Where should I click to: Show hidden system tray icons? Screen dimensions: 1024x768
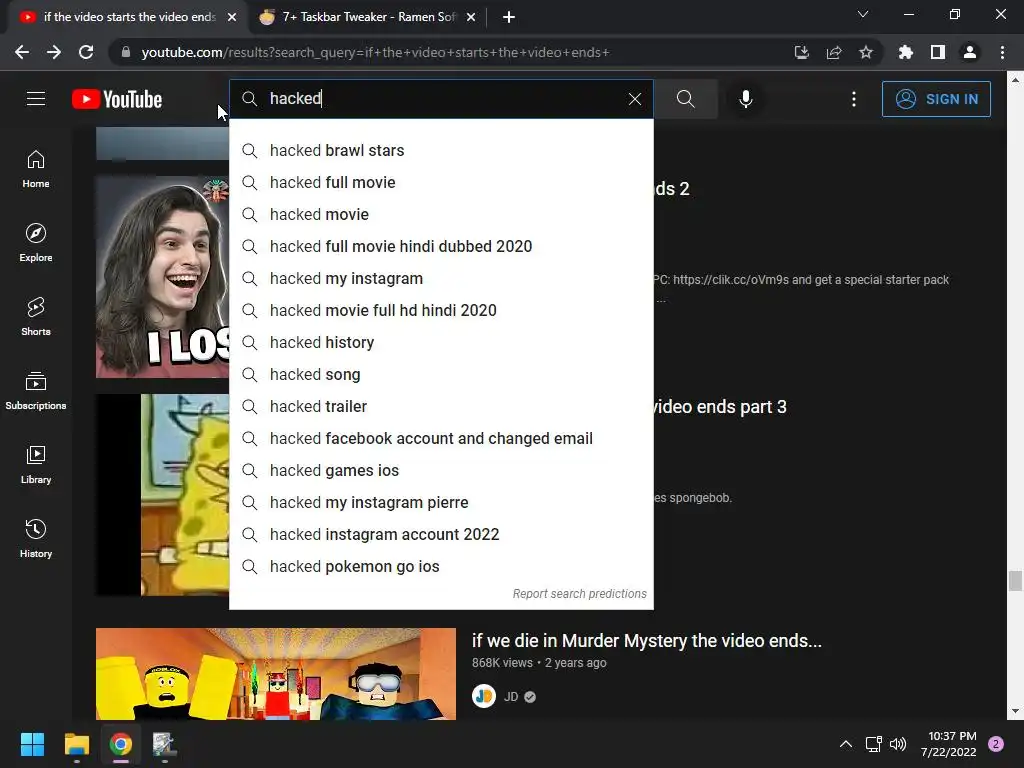[845, 744]
